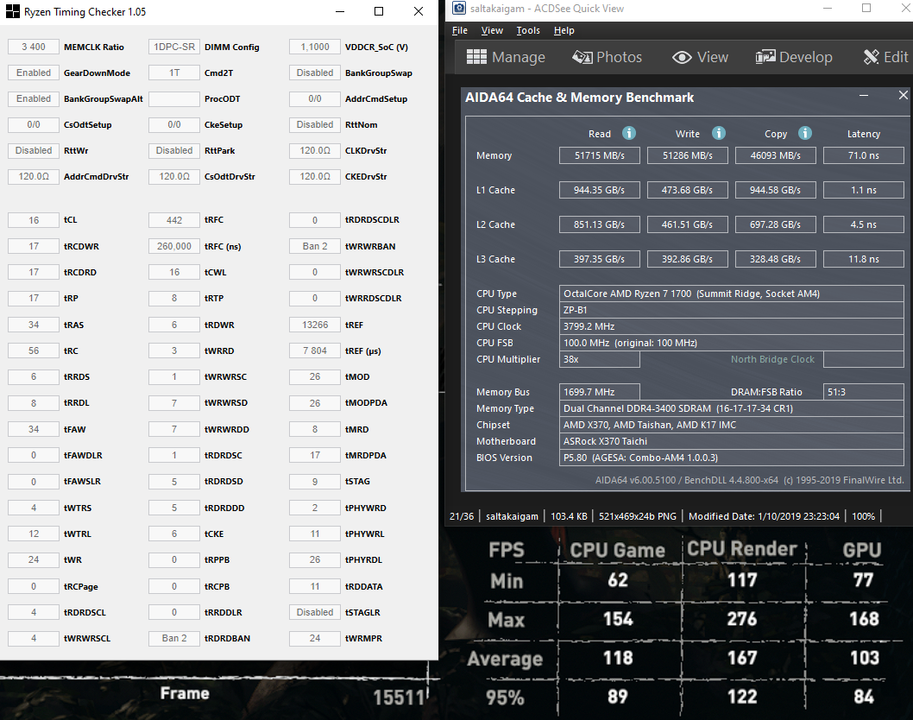The image size is (913, 720).
Task: Click the AddrCmdDrvStr 120.0Ω field
Action: pyautogui.click(x=34, y=176)
